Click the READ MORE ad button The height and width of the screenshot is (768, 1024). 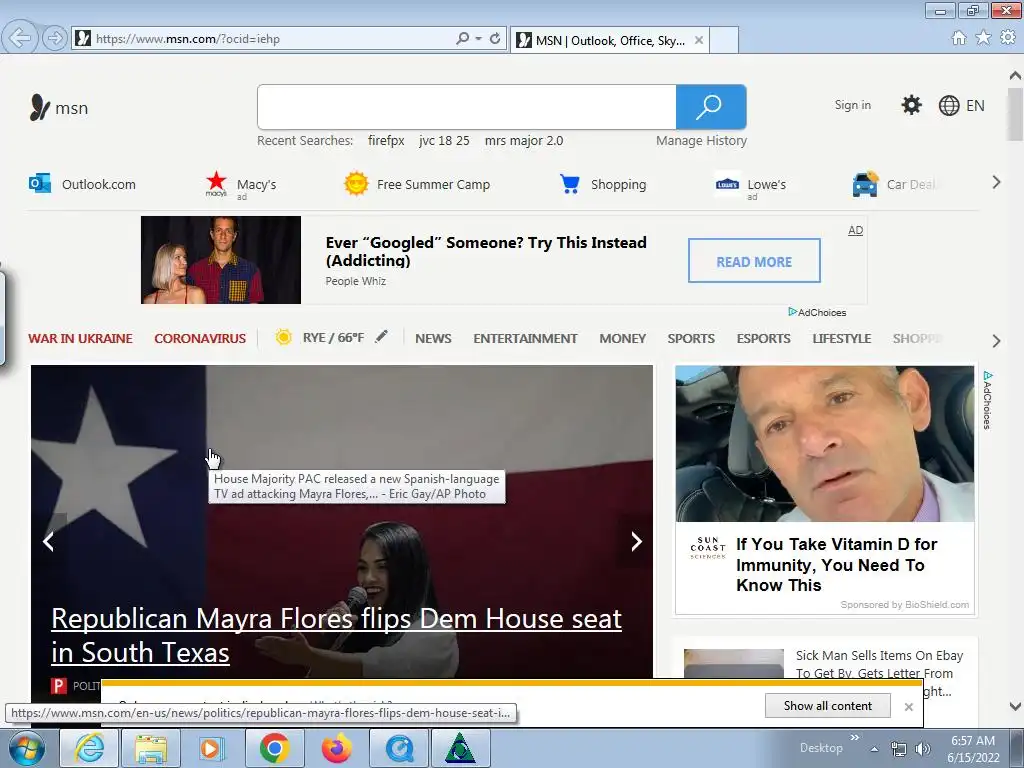(x=754, y=261)
